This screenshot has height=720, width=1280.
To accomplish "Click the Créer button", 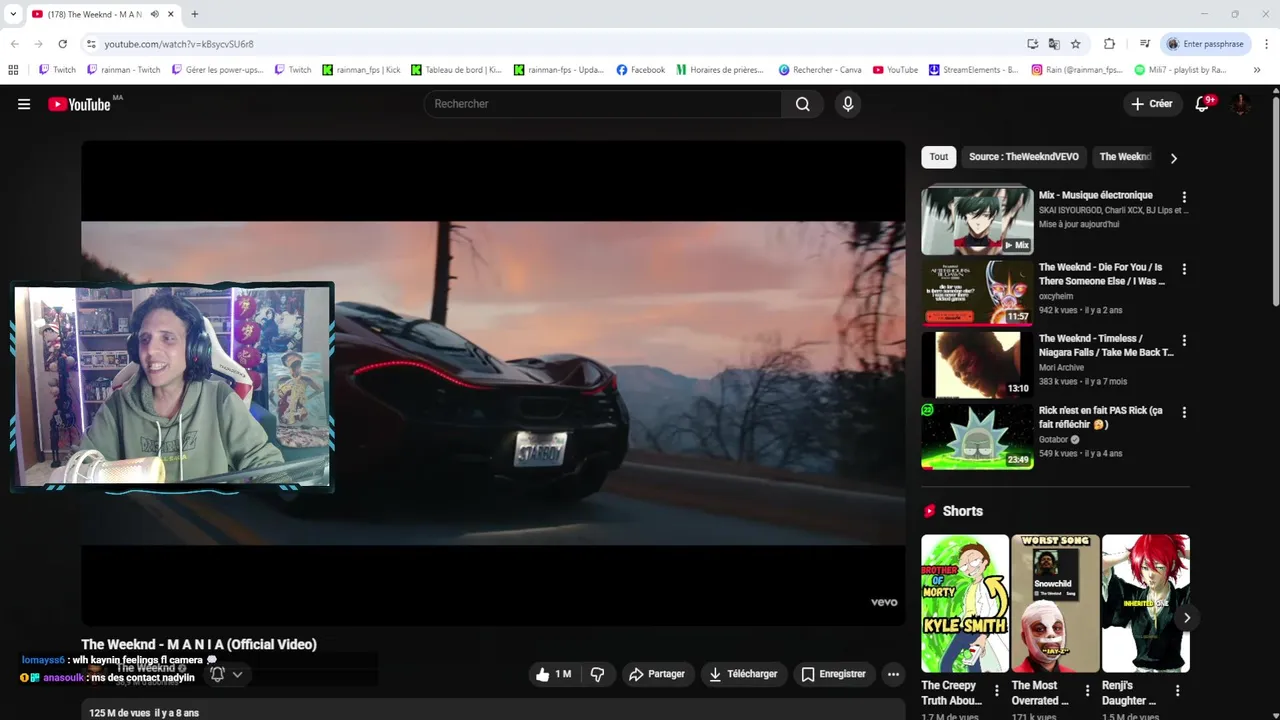I will (x=1151, y=104).
